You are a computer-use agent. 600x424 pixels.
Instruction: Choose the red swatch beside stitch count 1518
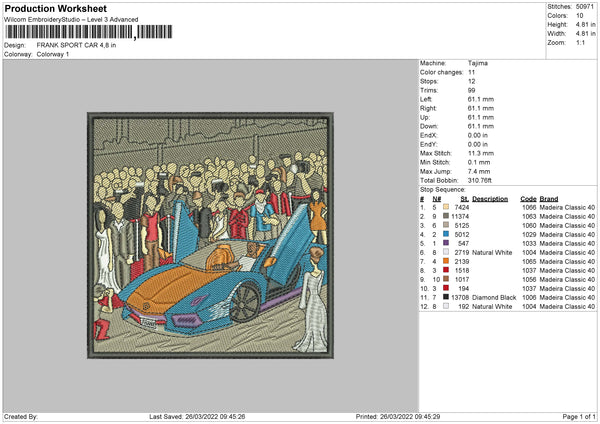pos(446,270)
